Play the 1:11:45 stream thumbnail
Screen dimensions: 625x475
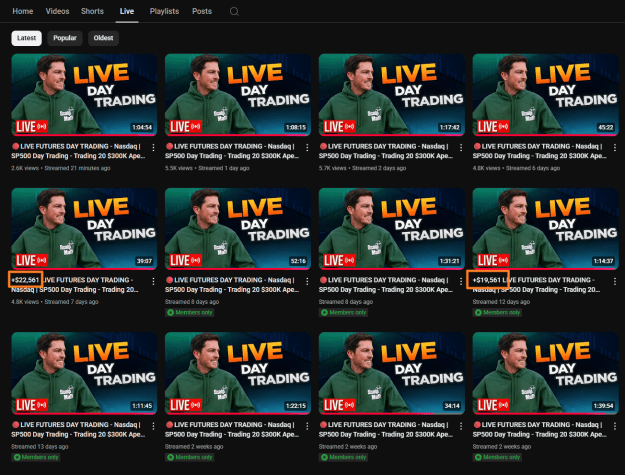click(84, 373)
